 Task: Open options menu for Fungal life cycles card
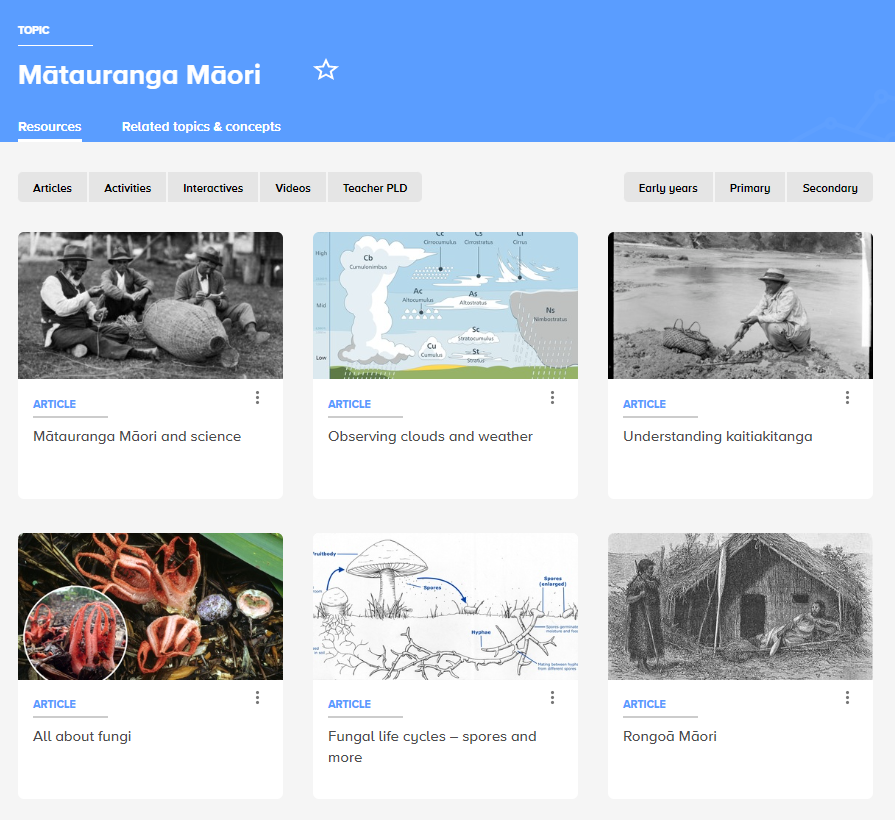coord(553,697)
